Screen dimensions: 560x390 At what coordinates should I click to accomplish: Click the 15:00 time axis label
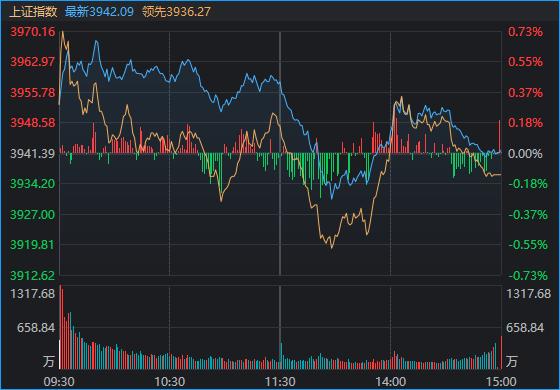pos(501,382)
